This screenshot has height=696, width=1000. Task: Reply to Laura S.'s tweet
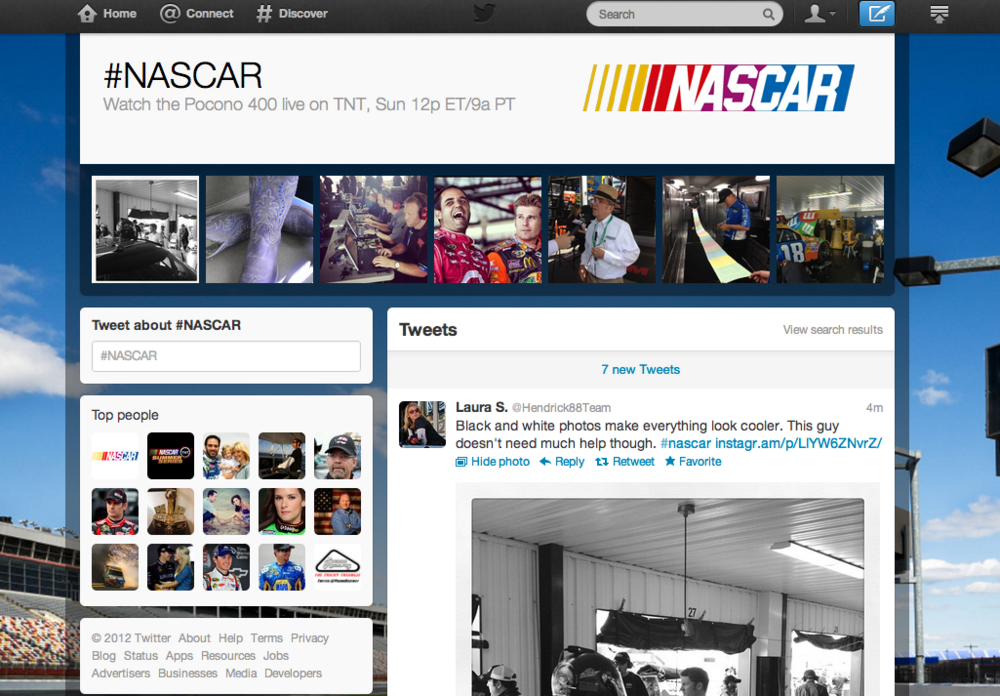562,462
